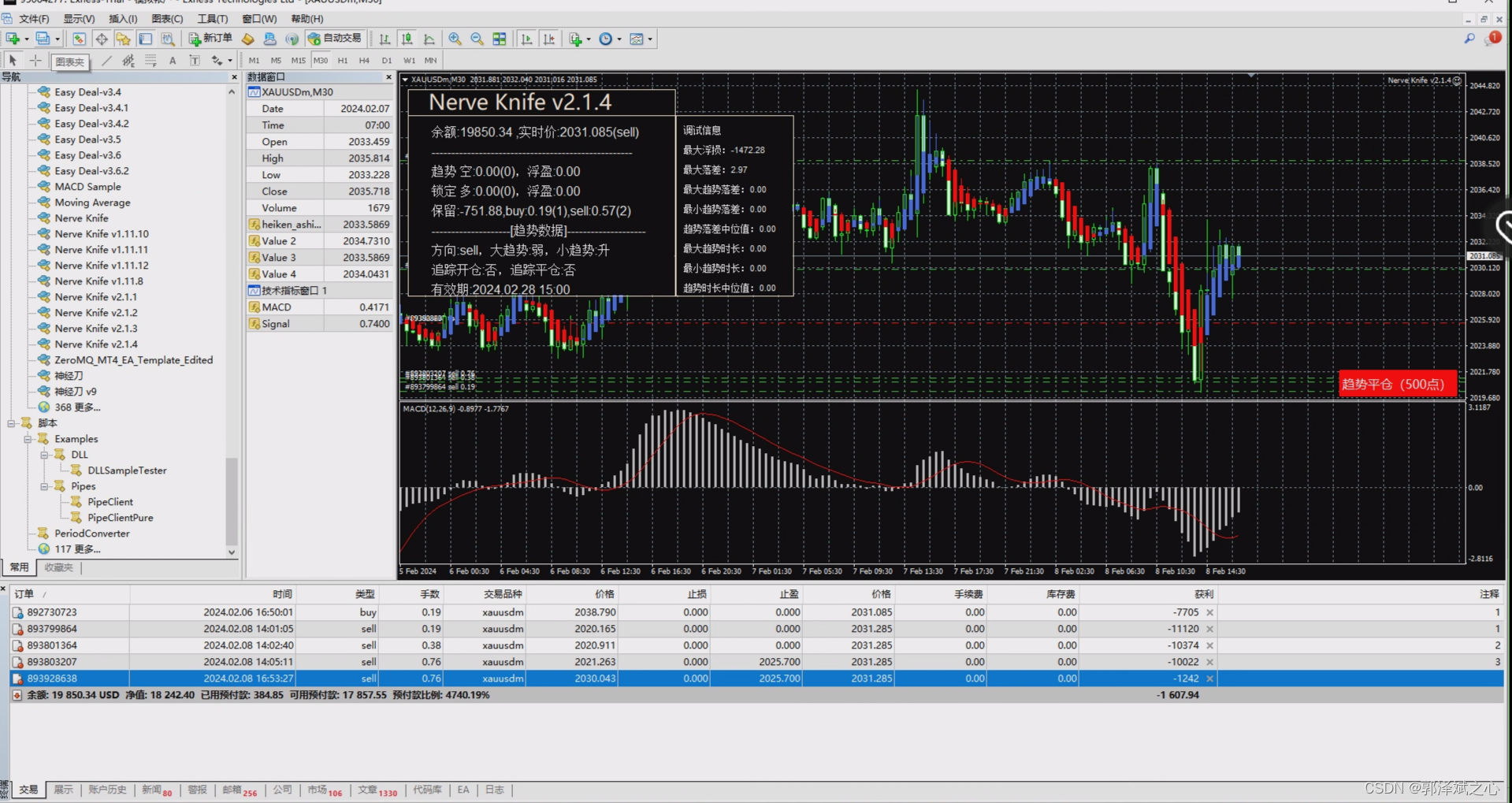The image size is (1512, 803).
Task: Close the 导航 navigator panel
Action: point(234,77)
